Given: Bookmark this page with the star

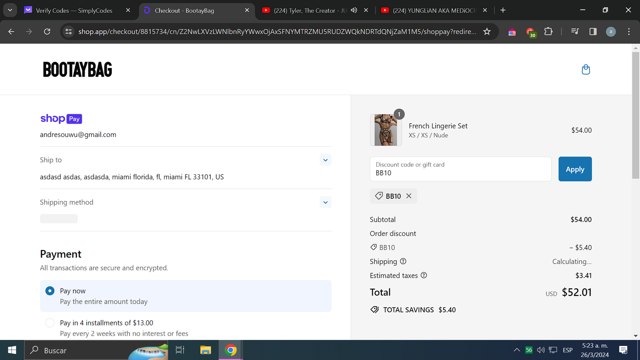Looking at the screenshot, I should coord(487,31).
